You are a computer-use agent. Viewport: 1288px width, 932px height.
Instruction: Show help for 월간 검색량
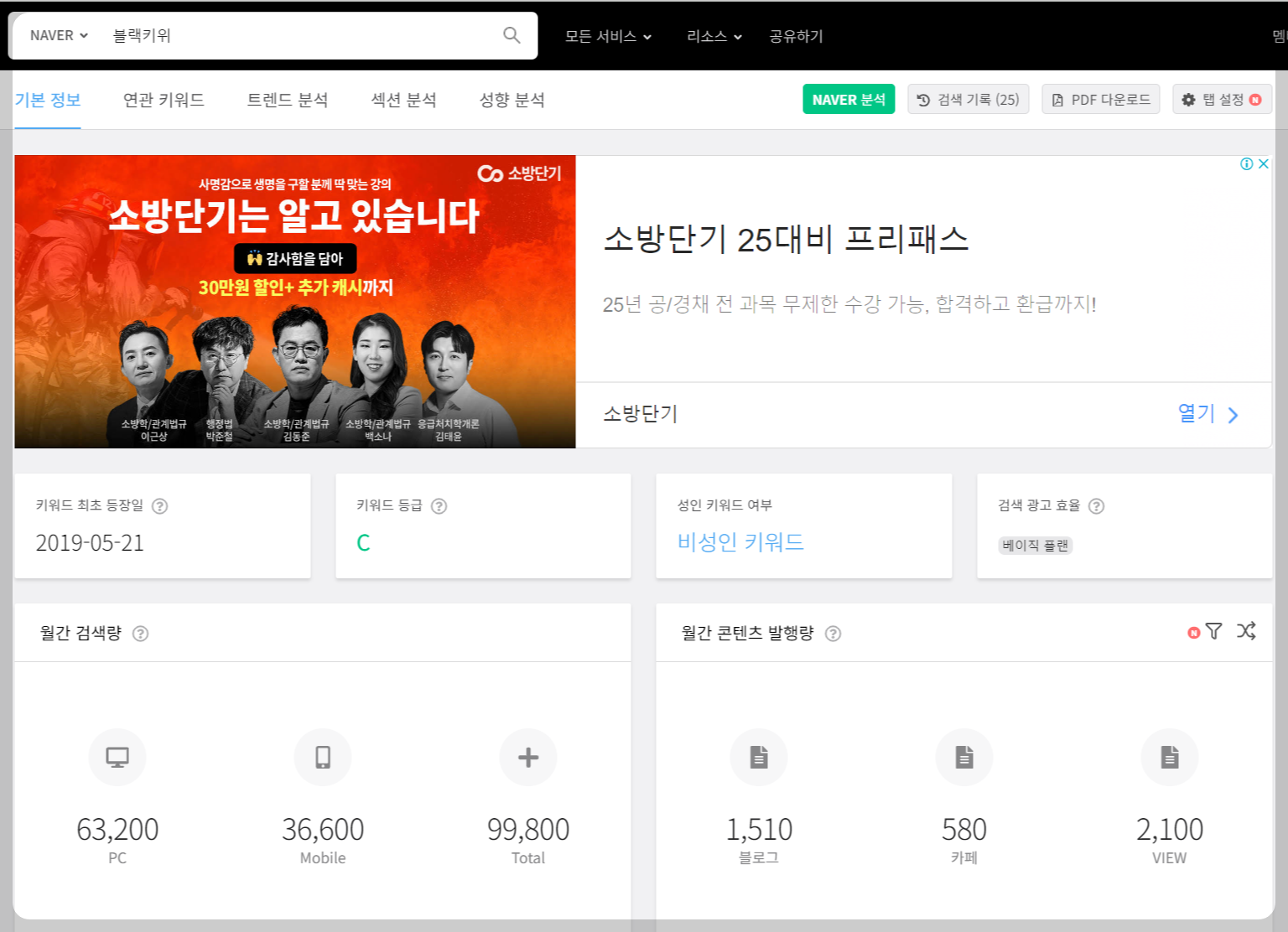pos(141,634)
